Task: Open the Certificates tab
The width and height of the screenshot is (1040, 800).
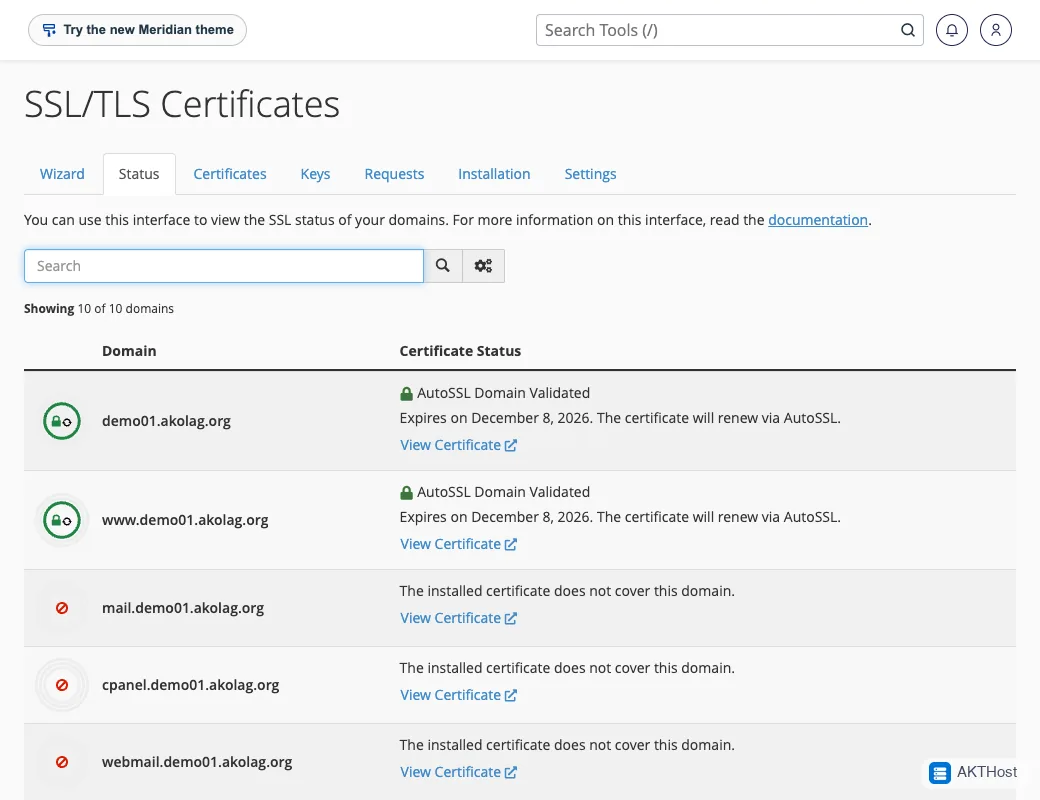Action: click(229, 174)
